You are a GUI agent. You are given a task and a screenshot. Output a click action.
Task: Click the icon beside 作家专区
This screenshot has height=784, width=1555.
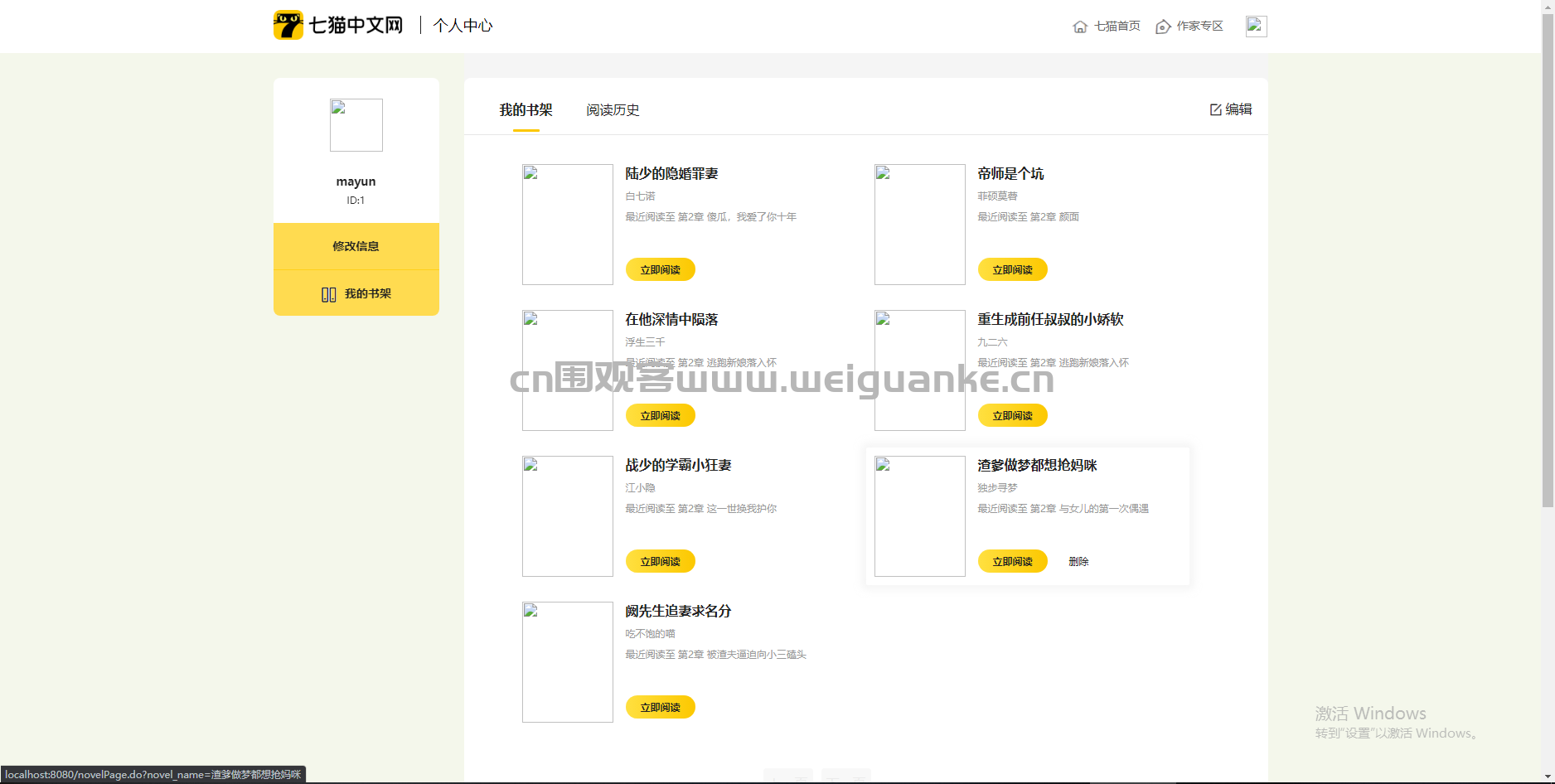pyautogui.click(x=1163, y=27)
